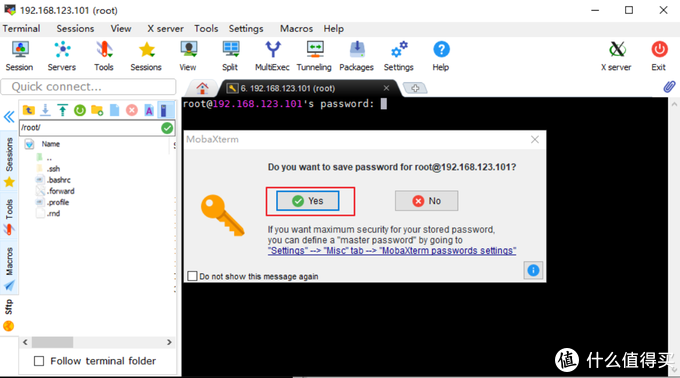Select the .bashrc file
This screenshot has height=378, width=680.
tap(53, 180)
